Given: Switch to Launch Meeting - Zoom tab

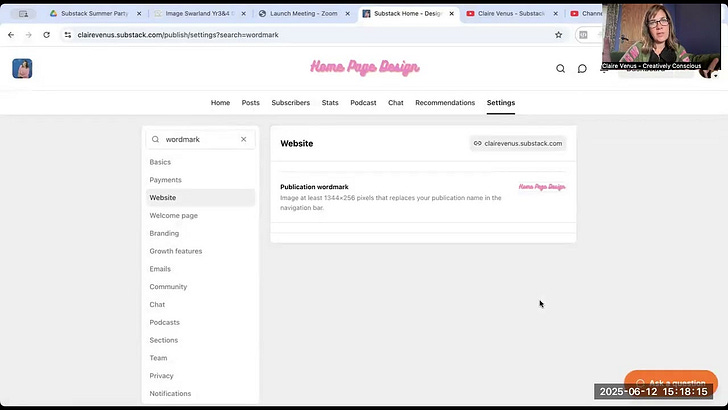Looking at the screenshot, I should click(x=304, y=14).
